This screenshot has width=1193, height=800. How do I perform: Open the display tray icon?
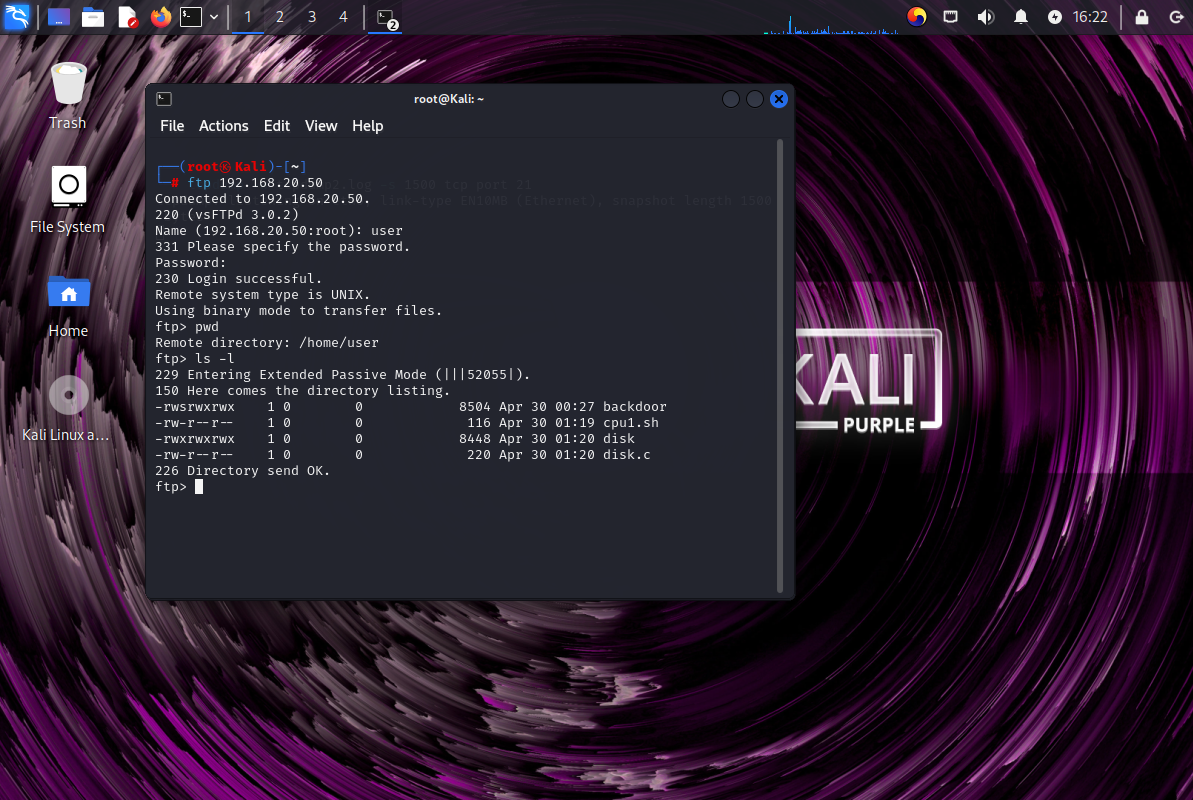[950, 17]
